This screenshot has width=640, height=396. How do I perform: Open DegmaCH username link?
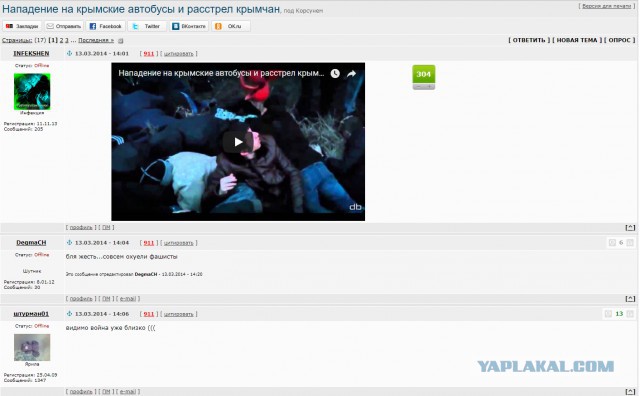31,242
